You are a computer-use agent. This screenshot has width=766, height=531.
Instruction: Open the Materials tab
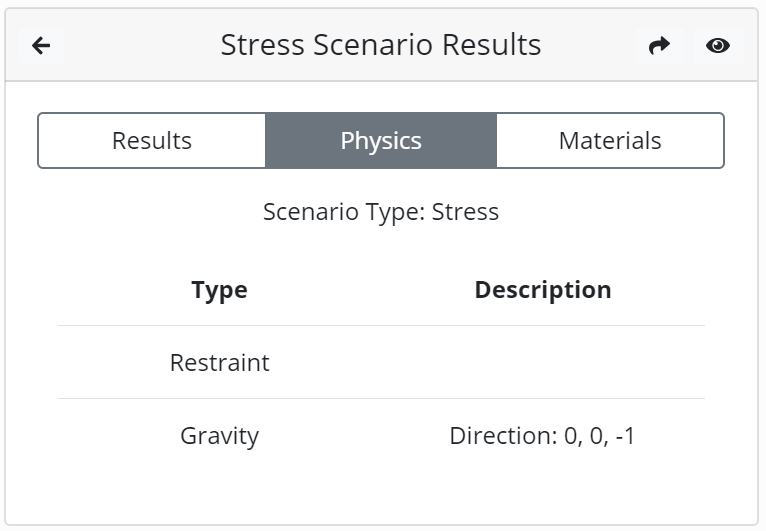tap(610, 141)
